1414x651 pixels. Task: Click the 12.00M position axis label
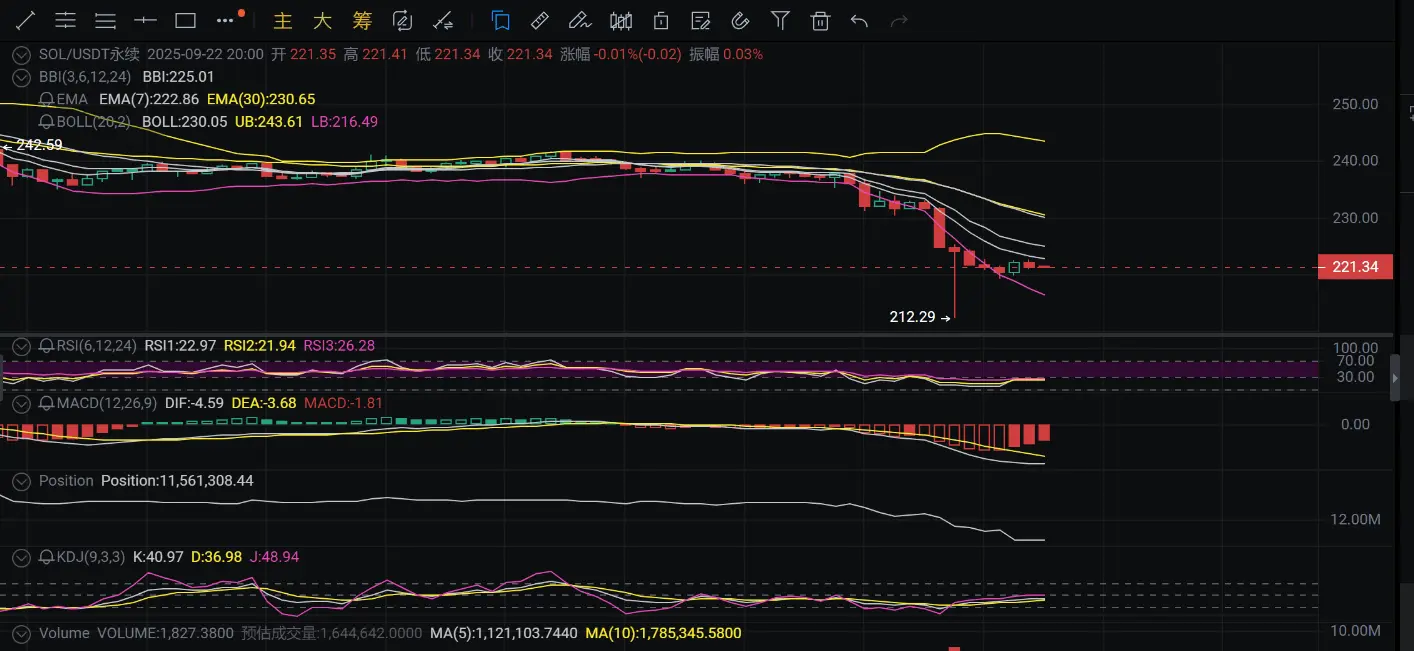click(x=1357, y=520)
